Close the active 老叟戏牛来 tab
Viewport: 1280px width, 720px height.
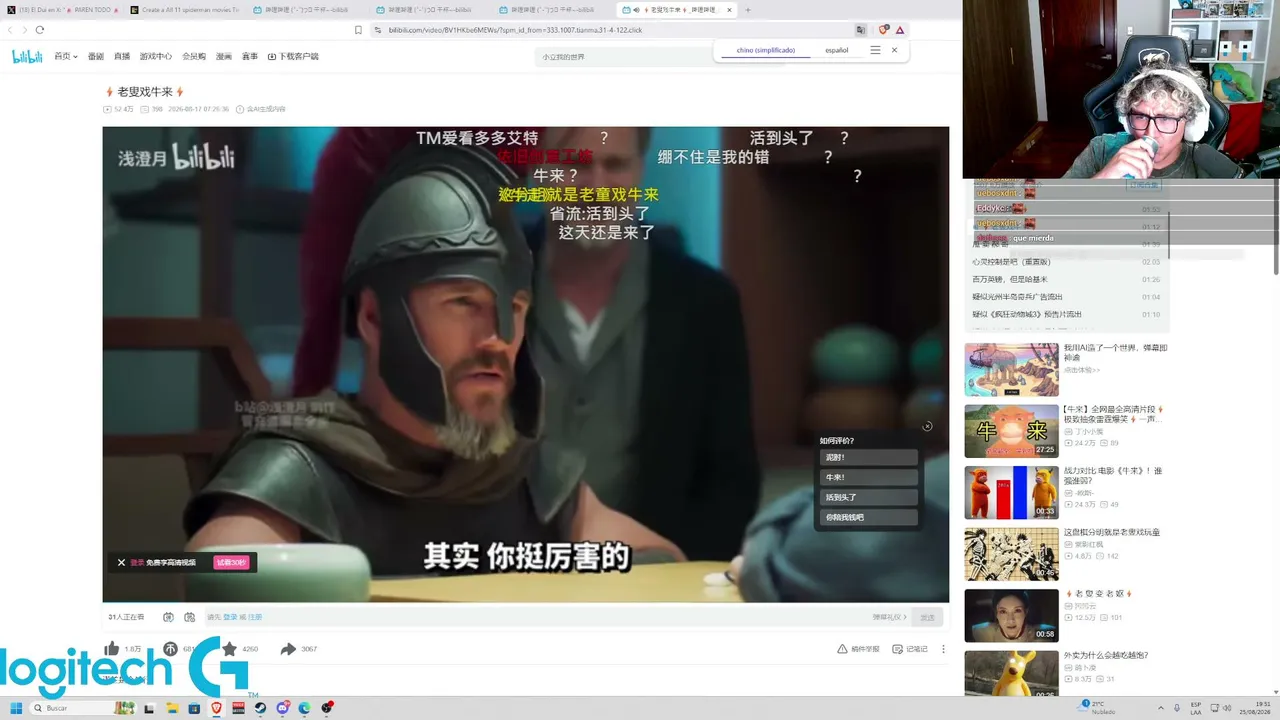(x=729, y=10)
